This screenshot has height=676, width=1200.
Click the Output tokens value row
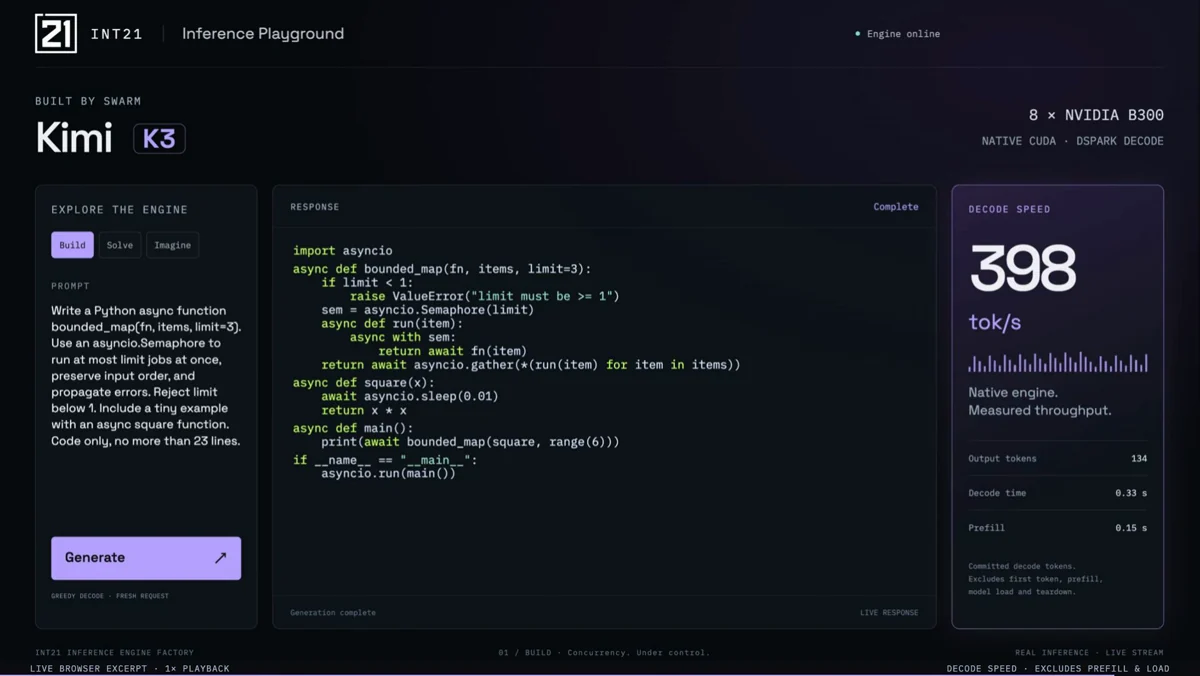(x=1058, y=459)
